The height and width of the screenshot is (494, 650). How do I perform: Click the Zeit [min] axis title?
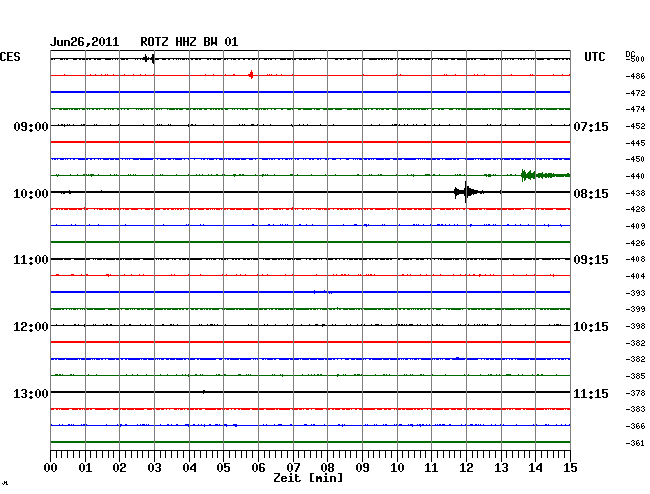(308, 478)
